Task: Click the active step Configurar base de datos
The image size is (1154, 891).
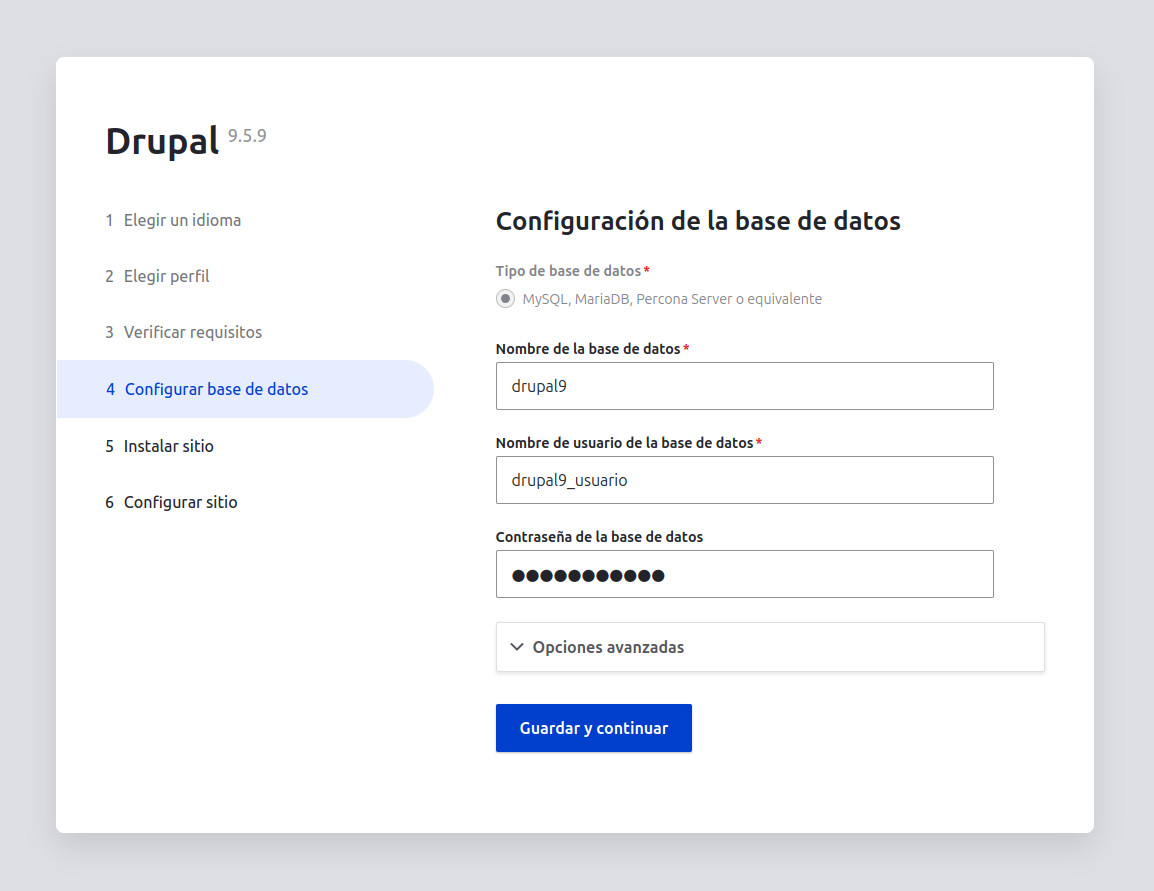Action: (216, 389)
